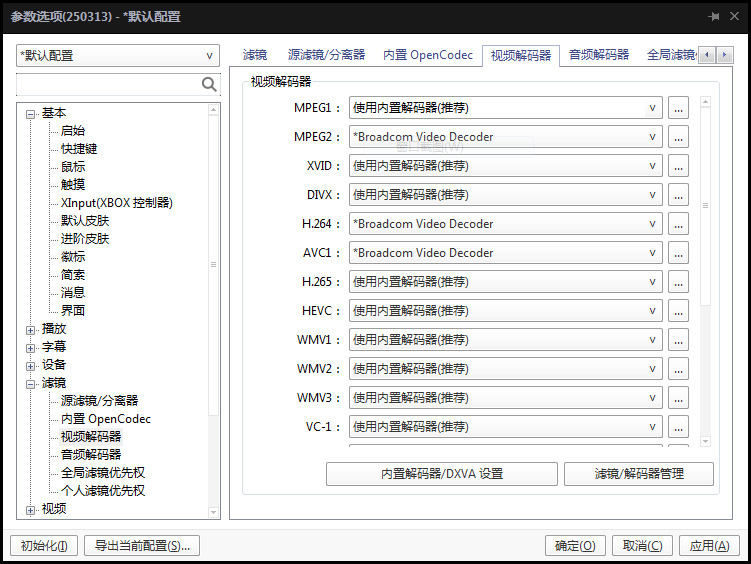
Task: Select 启始 in the tree
Action: click(x=73, y=131)
